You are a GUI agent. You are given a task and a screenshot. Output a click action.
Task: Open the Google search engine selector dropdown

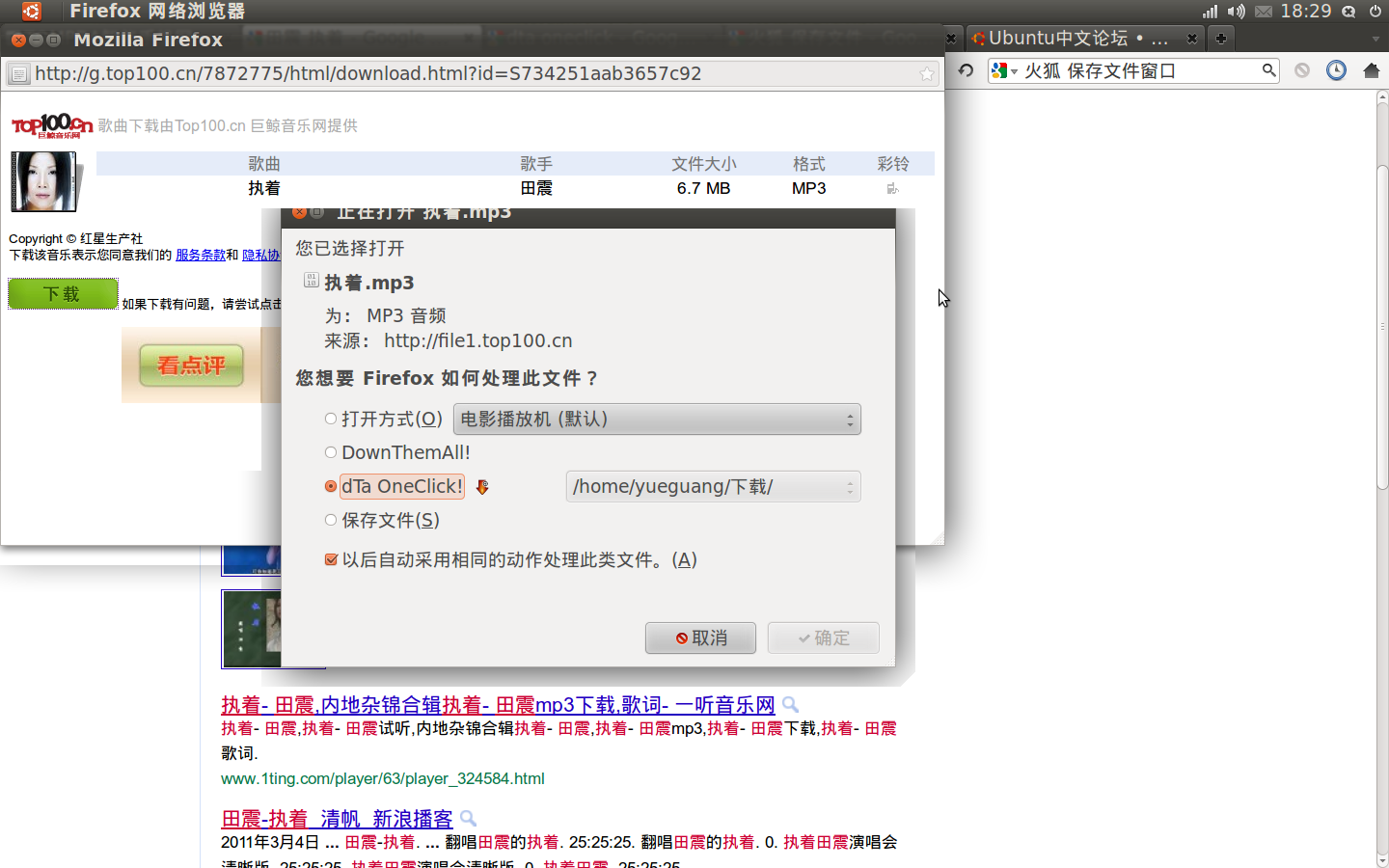[1004, 71]
